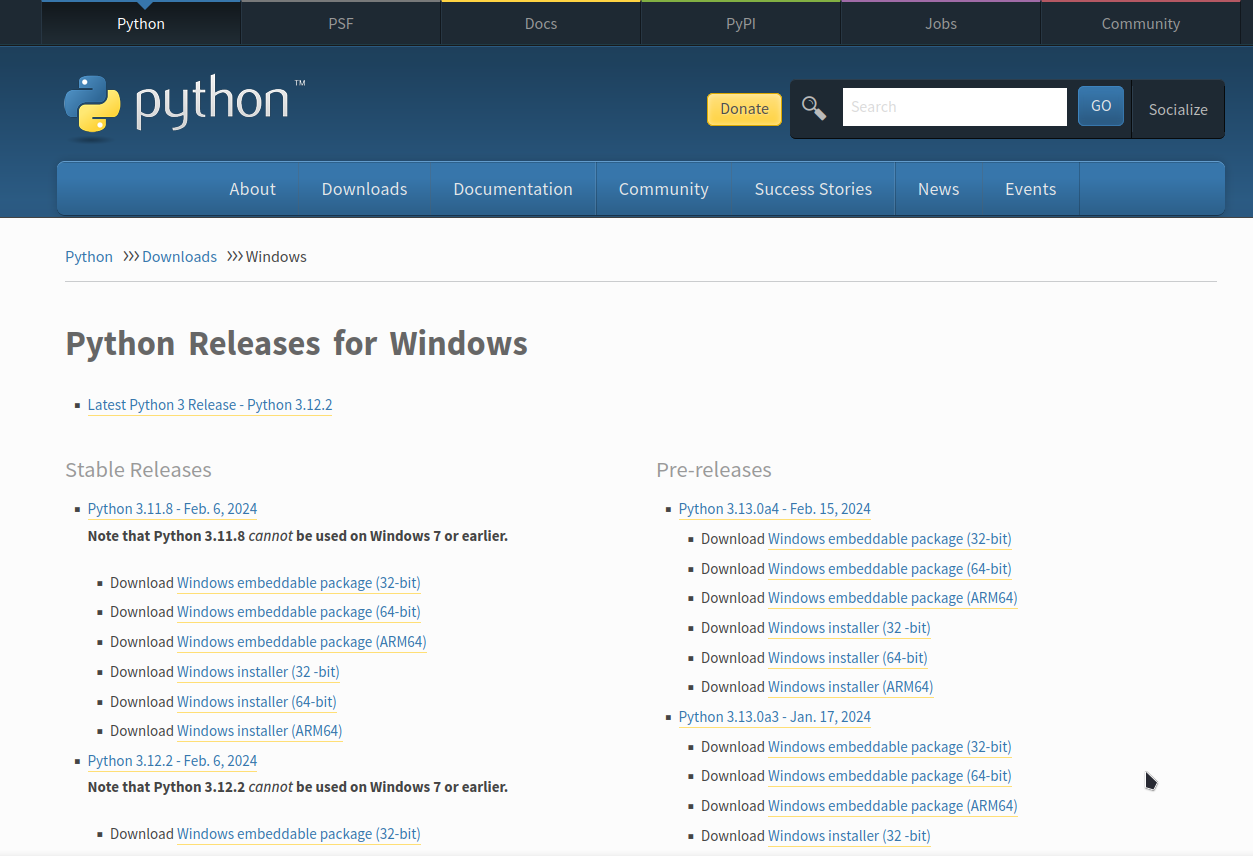Switch to the PyPI top tab
Image resolution: width=1253 pixels, height=856 pixels.
point(741,23)
